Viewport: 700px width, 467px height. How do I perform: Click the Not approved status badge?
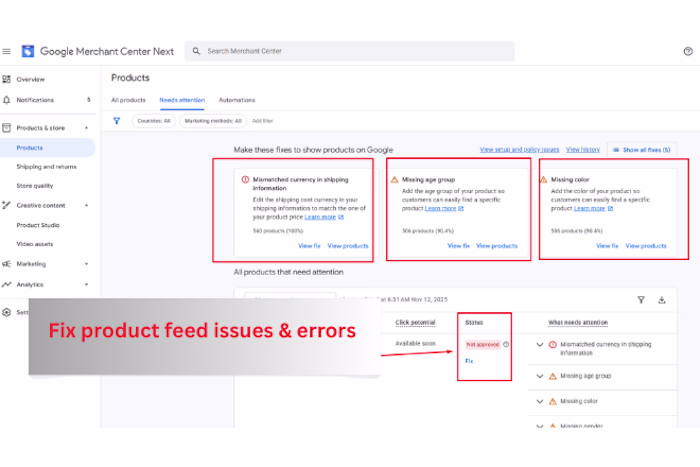click(x=483, y=344)
